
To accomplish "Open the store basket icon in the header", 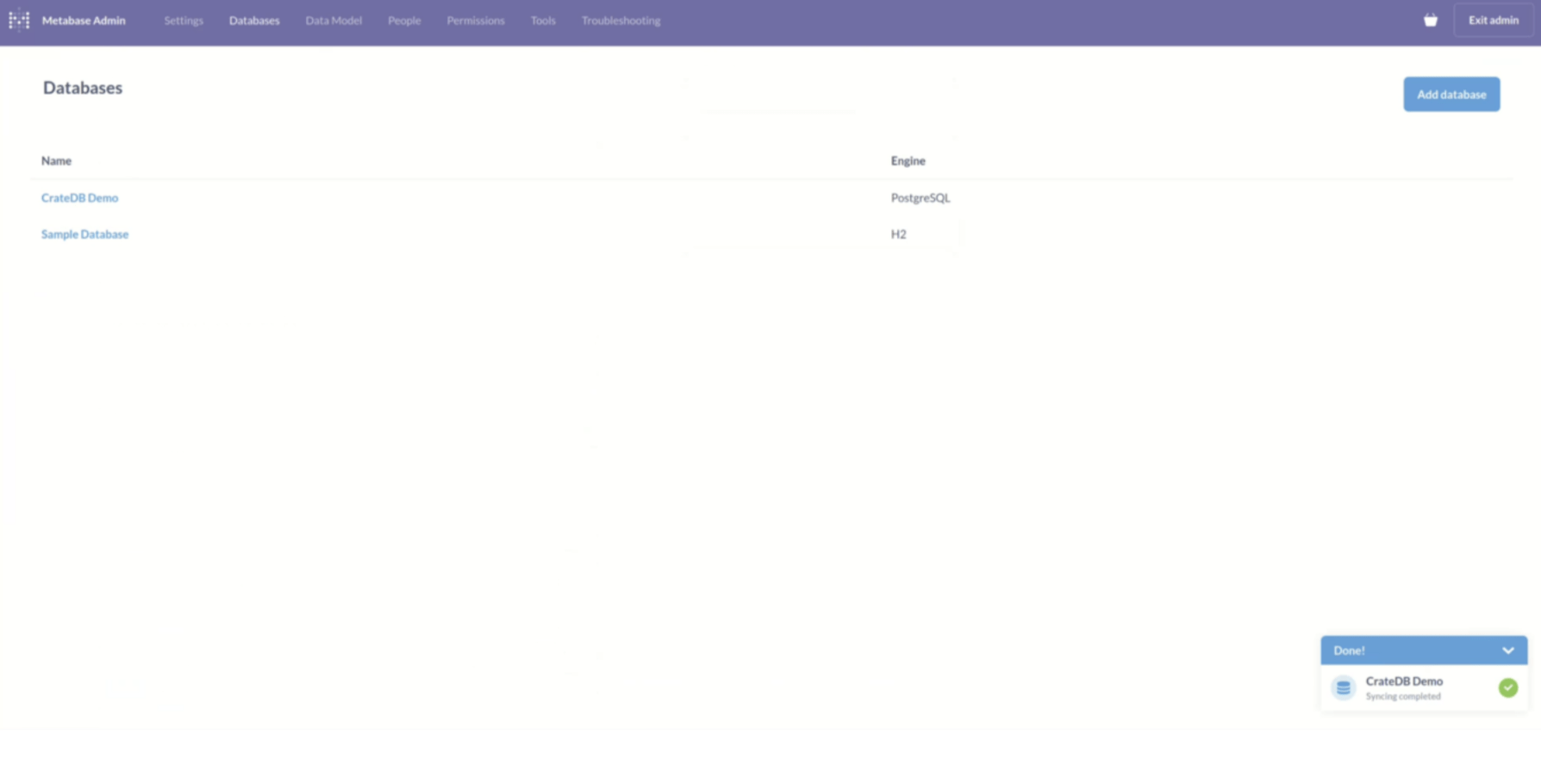I will 1430,20.
